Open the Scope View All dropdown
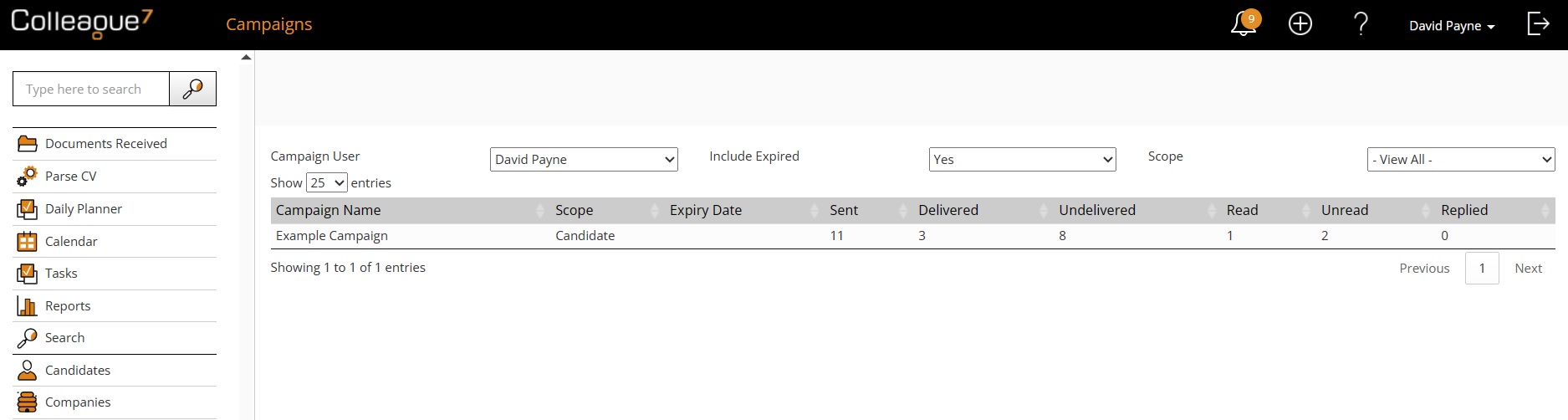Screen dimensions: 1568x420 click(1461, 159)
